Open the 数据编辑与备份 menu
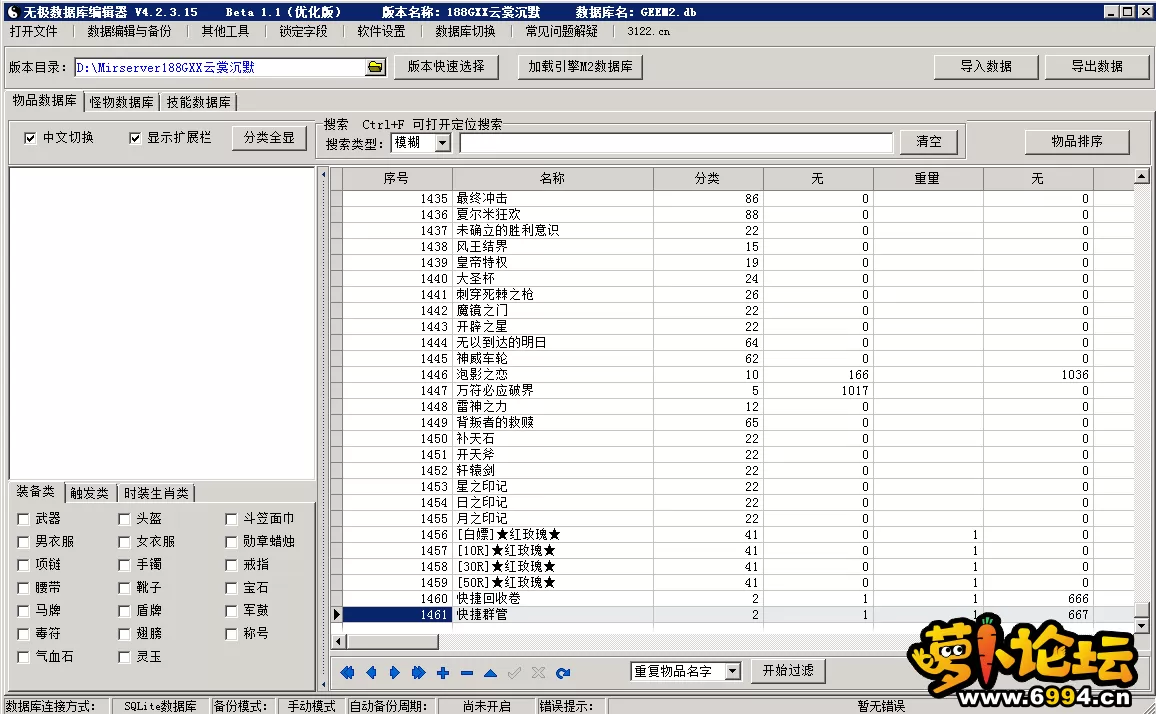 point(129,31)
